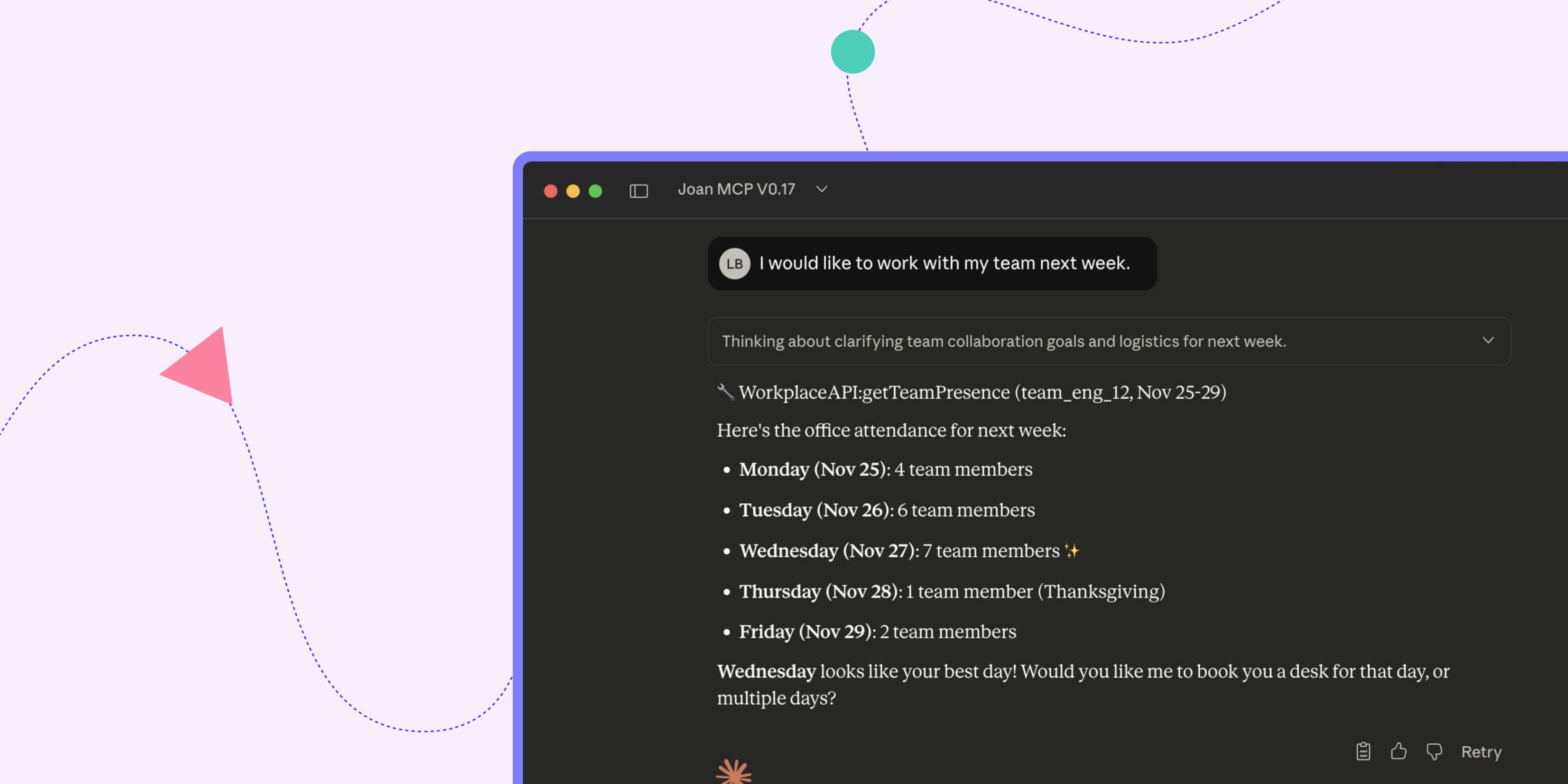Give the response a thumbs up

click(x=1398, y=751)
